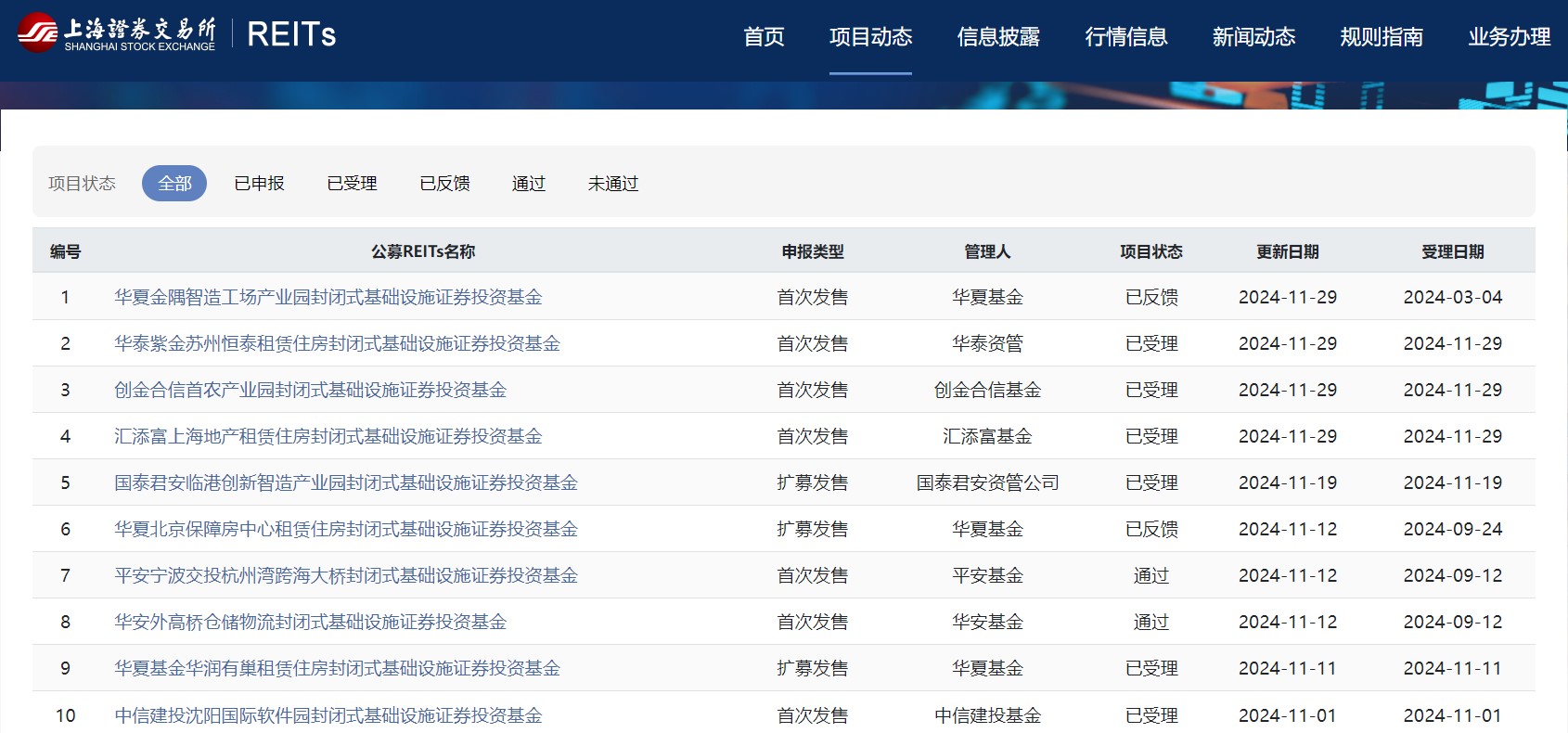Open the 业务办理 navigation item
Viewport: 1568px width, 733px height.
(1509, 37)
